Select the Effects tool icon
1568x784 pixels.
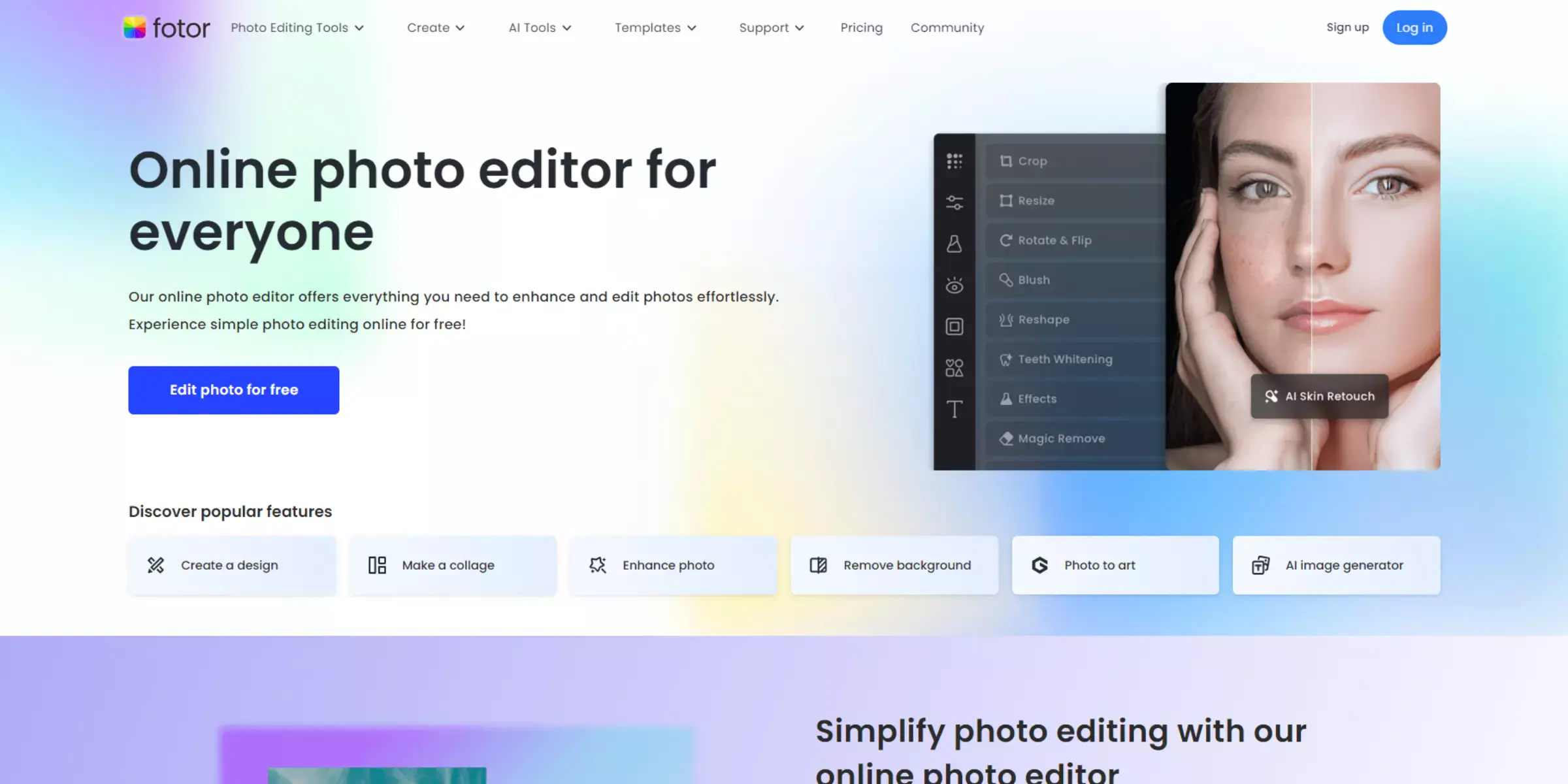pyautogui.click(x=1005, y=398)
